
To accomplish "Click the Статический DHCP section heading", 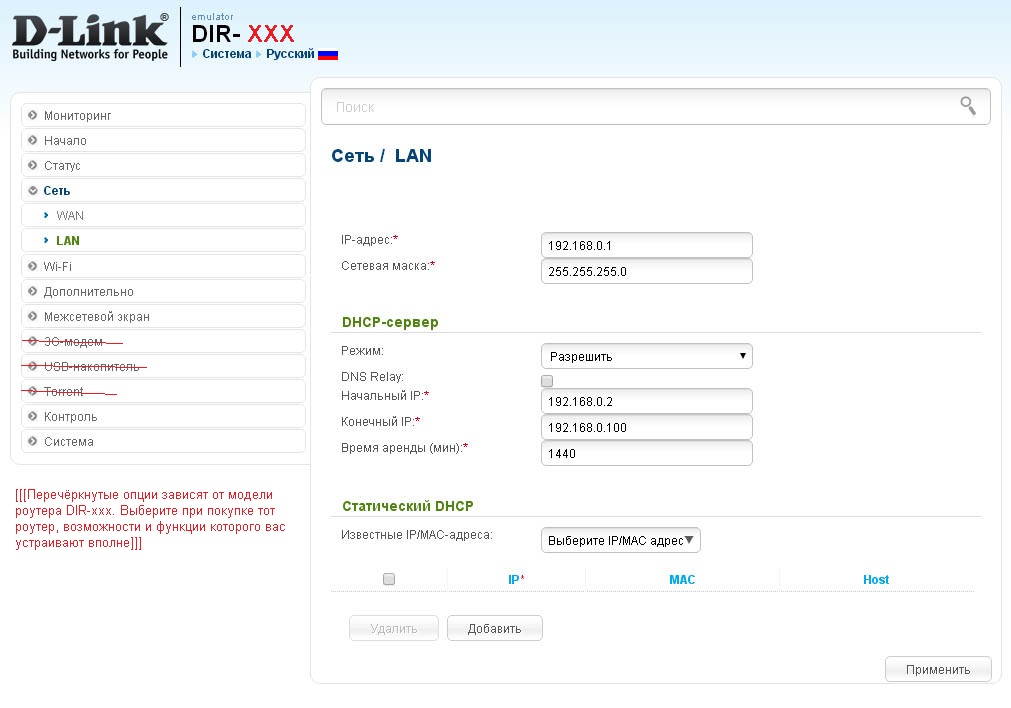I will point(407,506).
